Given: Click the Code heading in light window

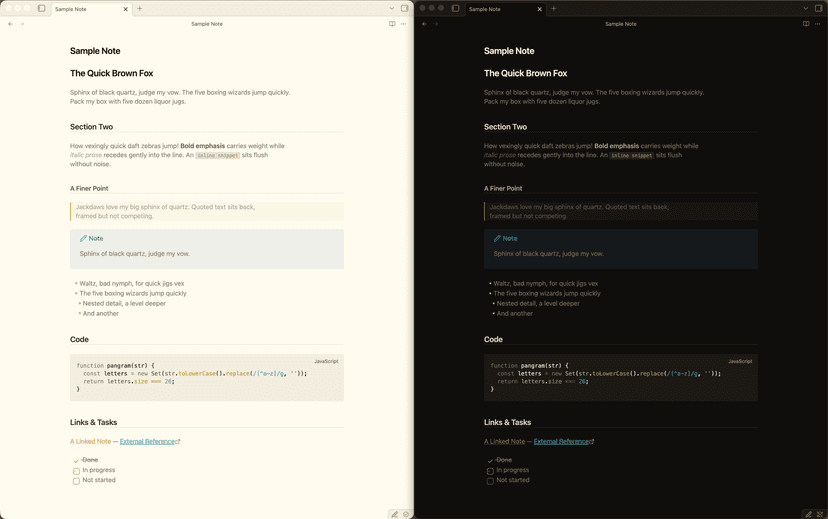Looking at the screenshot, I should (x=79, y=339).
